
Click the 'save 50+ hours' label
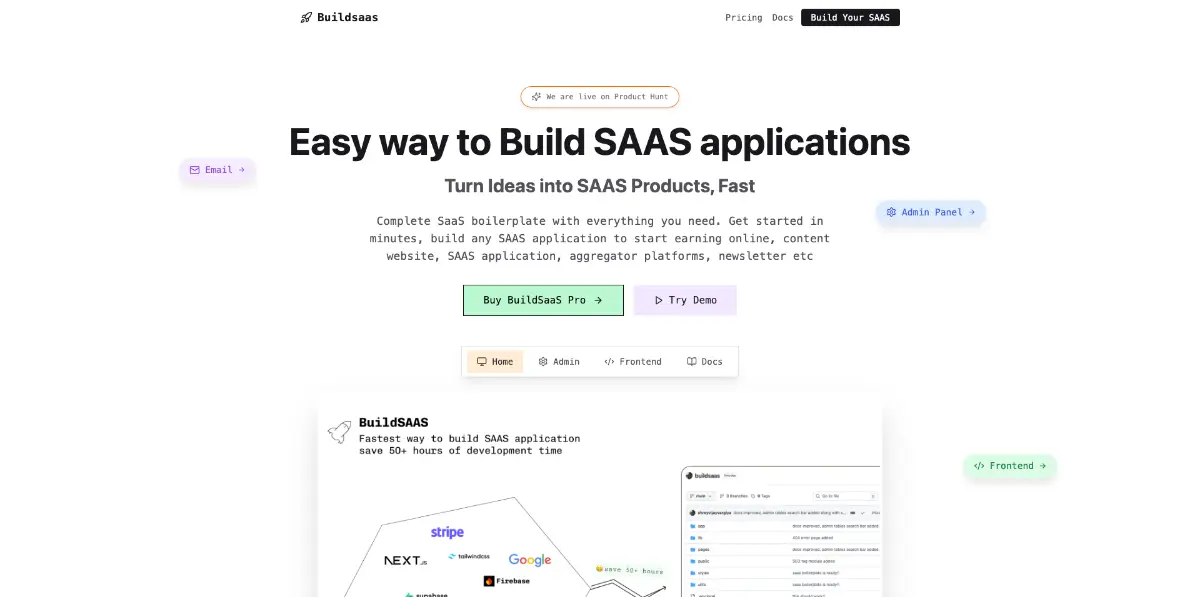(629, 571)
